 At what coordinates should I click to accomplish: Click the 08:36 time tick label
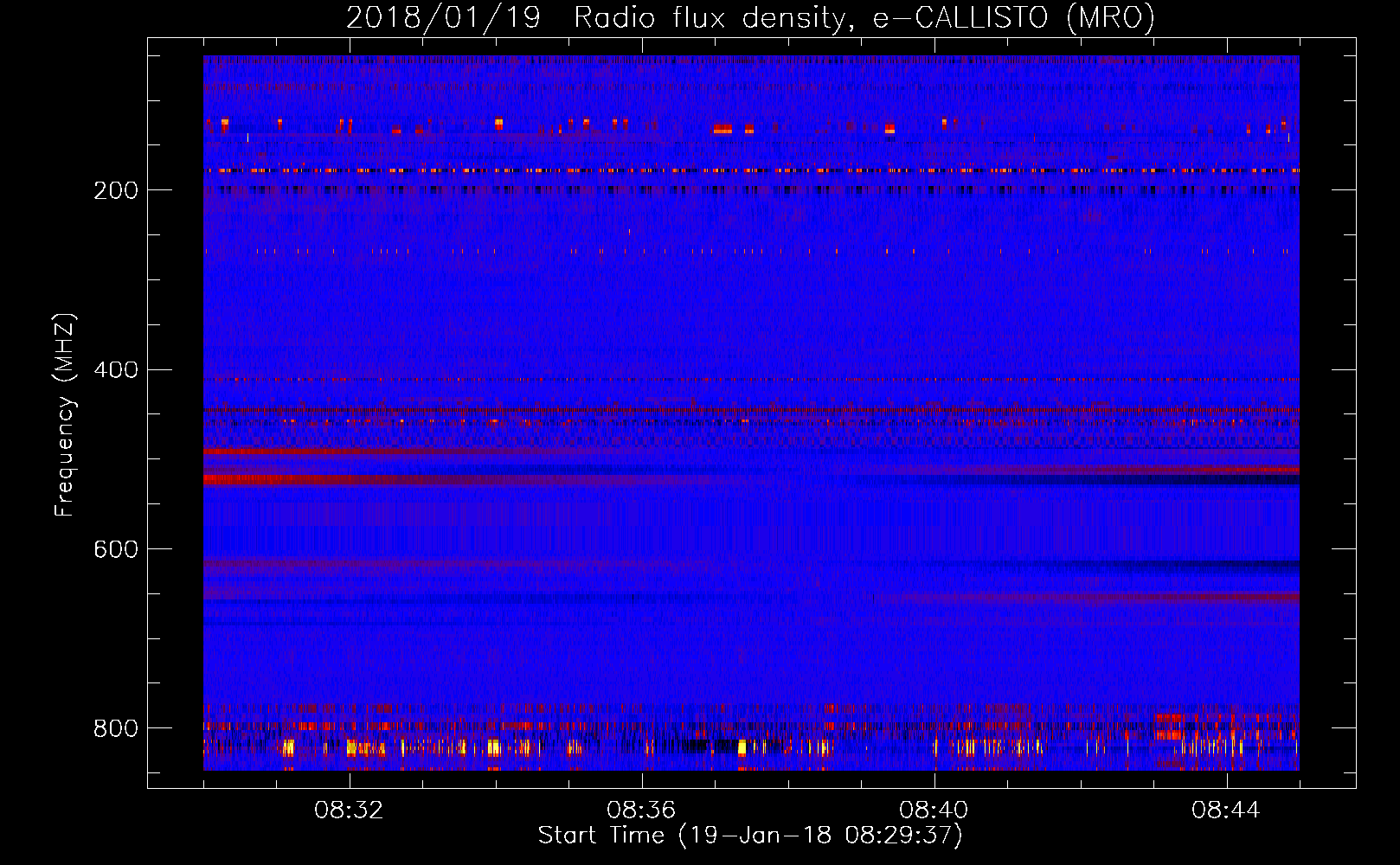pos(641,811)
